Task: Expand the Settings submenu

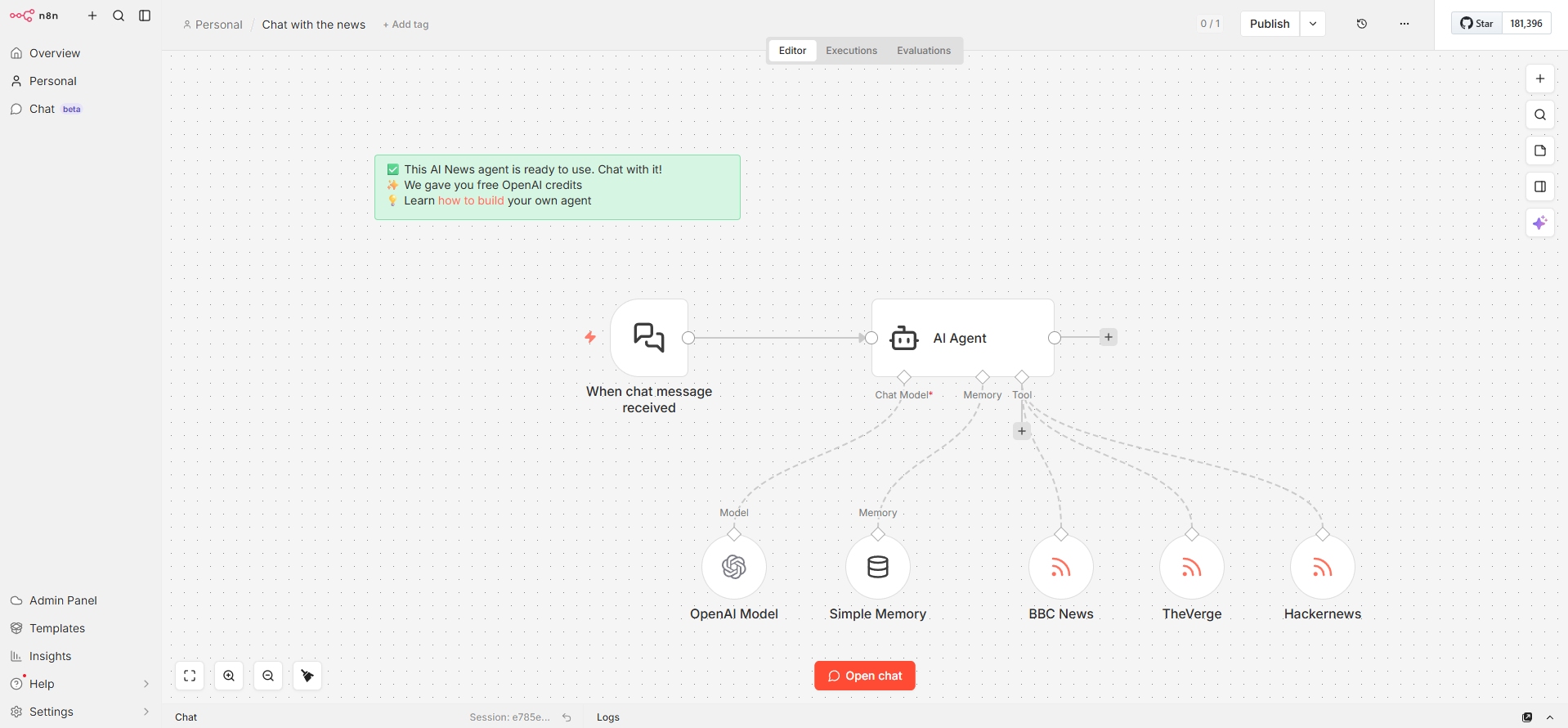Action: pos(146,712)
